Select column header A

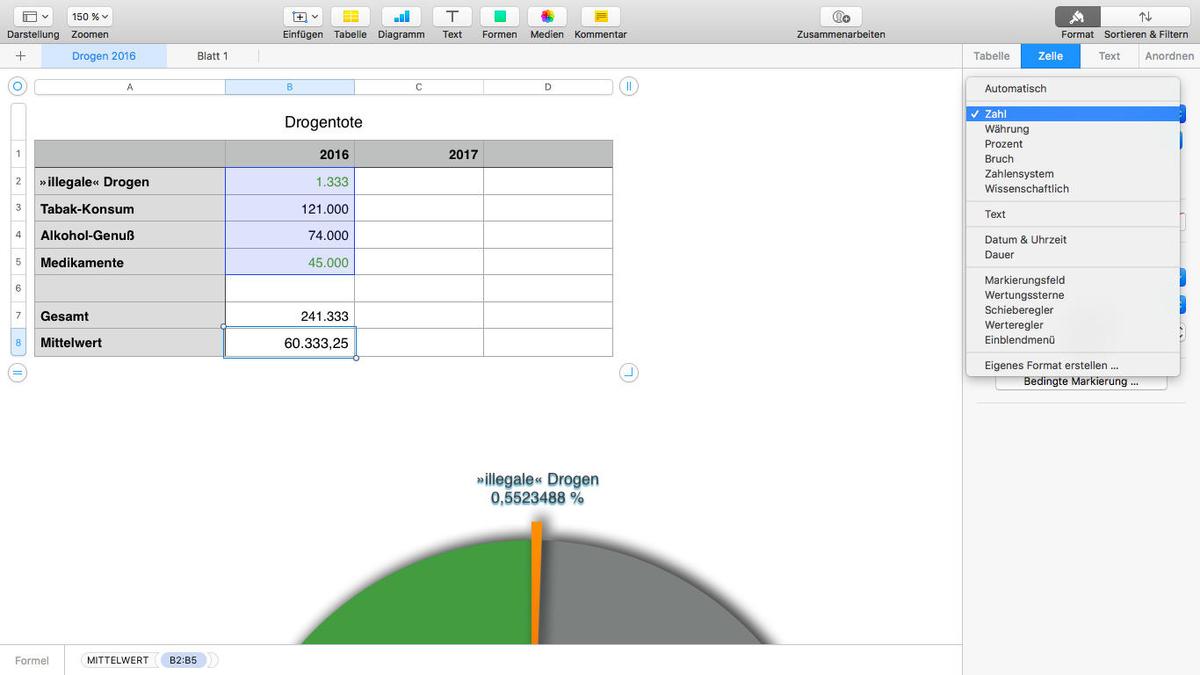tap(130, 87)
